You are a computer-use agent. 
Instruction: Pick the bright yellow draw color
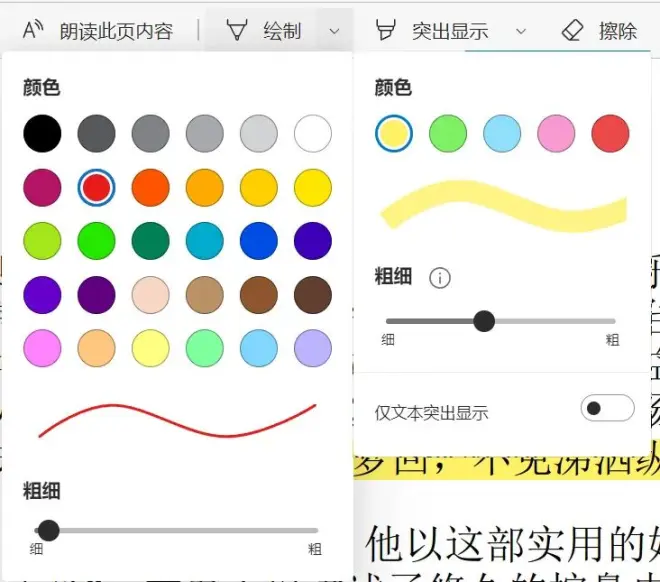(313, 187)
